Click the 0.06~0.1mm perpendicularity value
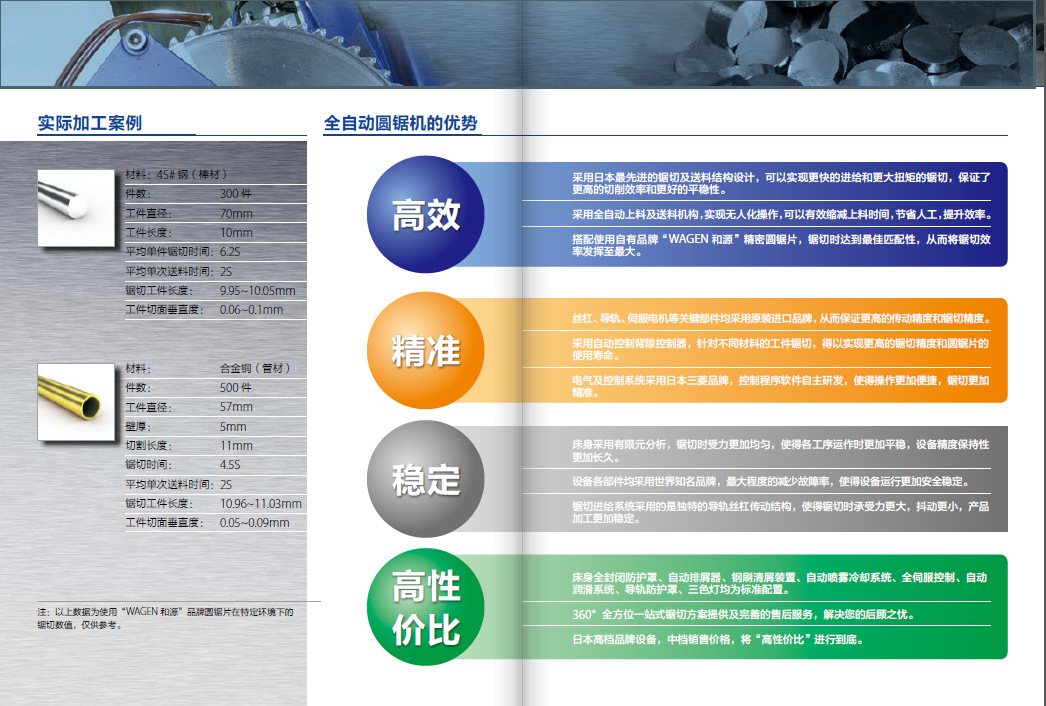The width and height of the screenshot is (1046, 706). [x=251, y=310]
